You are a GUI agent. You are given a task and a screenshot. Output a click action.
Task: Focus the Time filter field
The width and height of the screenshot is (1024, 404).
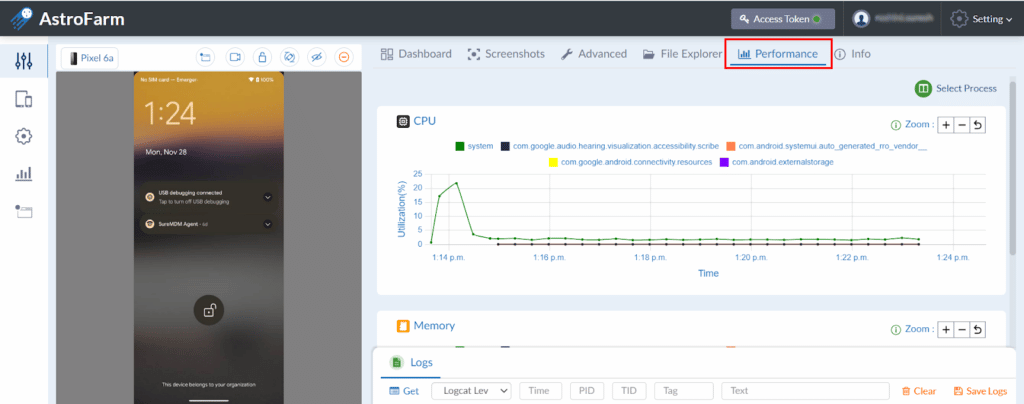[541, 391]
